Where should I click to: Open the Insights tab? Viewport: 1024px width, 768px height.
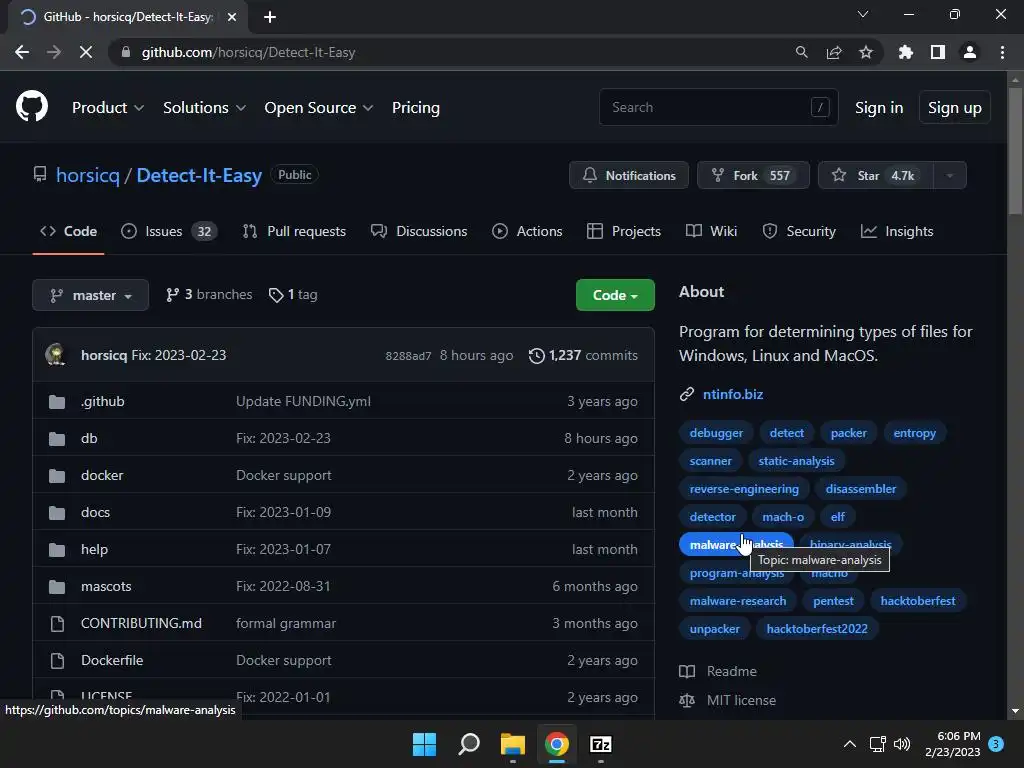pos(897,231)
